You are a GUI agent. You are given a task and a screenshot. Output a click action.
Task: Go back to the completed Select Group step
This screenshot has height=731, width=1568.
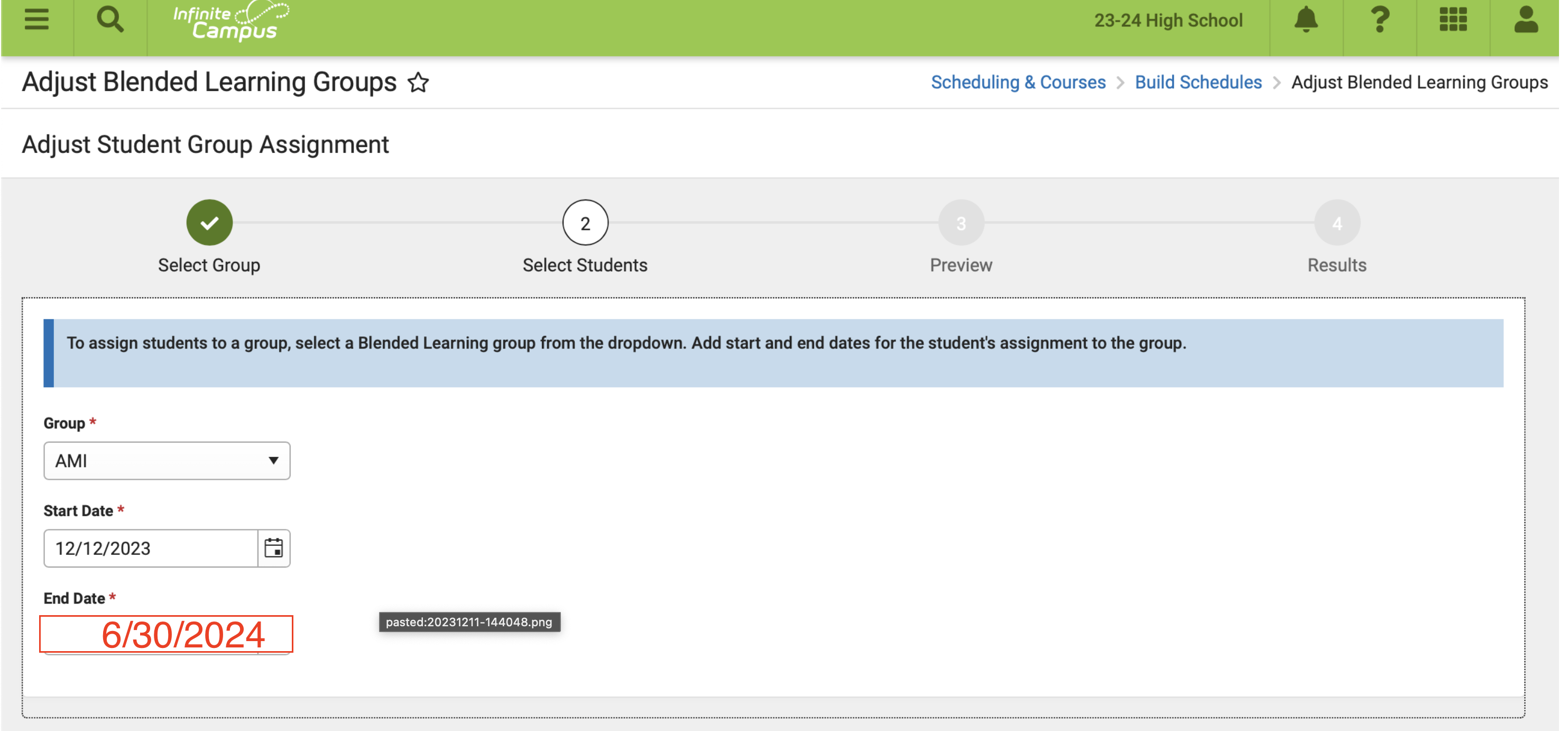pyautogui.click(x=209, y=222)
